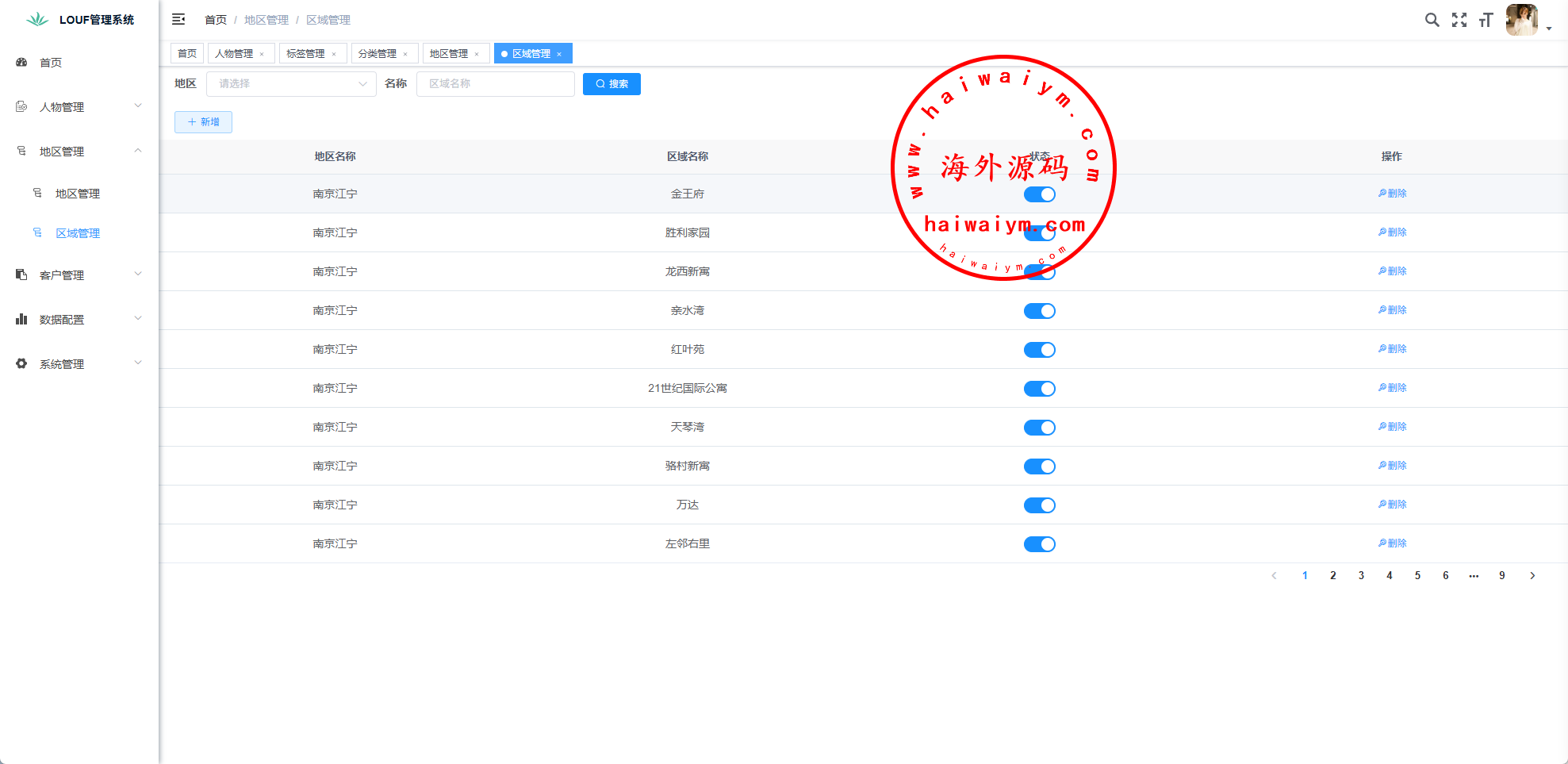The image size is (1568, 764).
Task: Close the 区域管理 active tab
Action: click(559, 54)
